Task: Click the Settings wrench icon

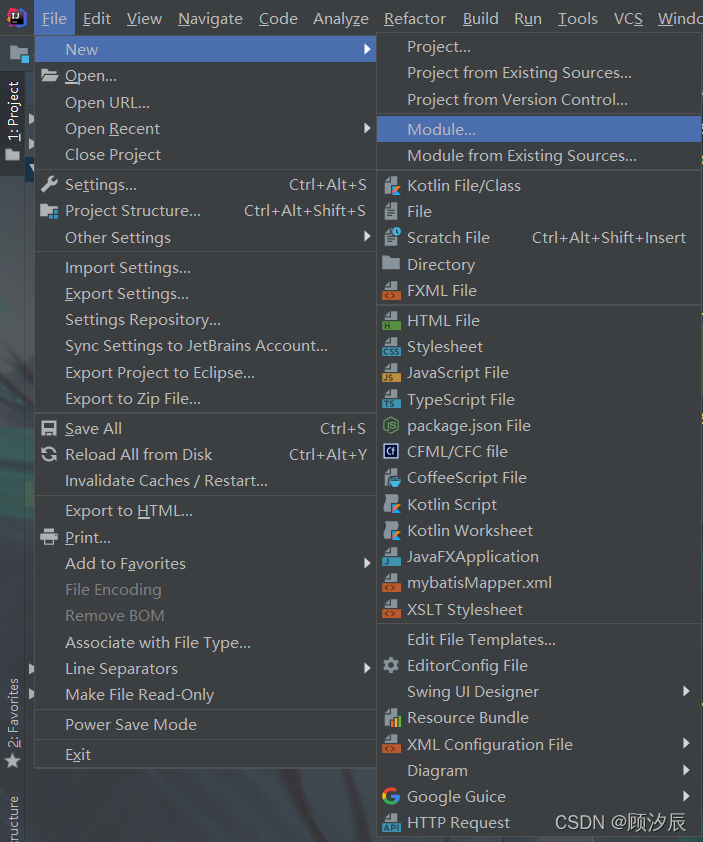Action: pos(49,184)
